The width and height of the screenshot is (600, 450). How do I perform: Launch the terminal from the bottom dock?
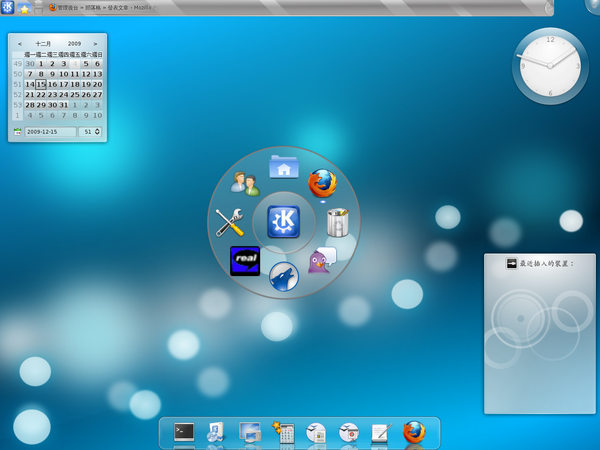click(x=184, y=432)
